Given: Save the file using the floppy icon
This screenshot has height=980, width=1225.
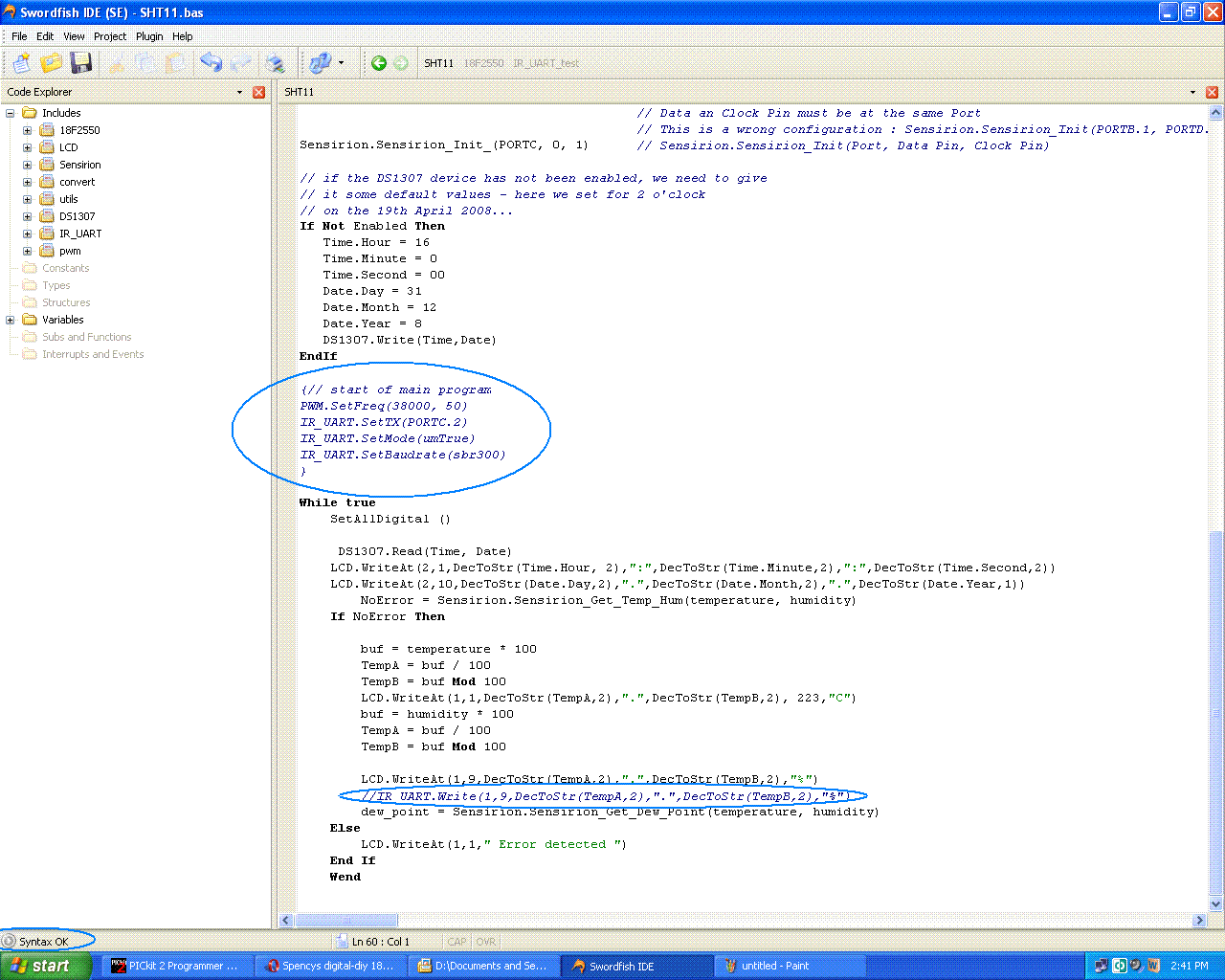Looking at the screenshot, I should click(81, 63).
